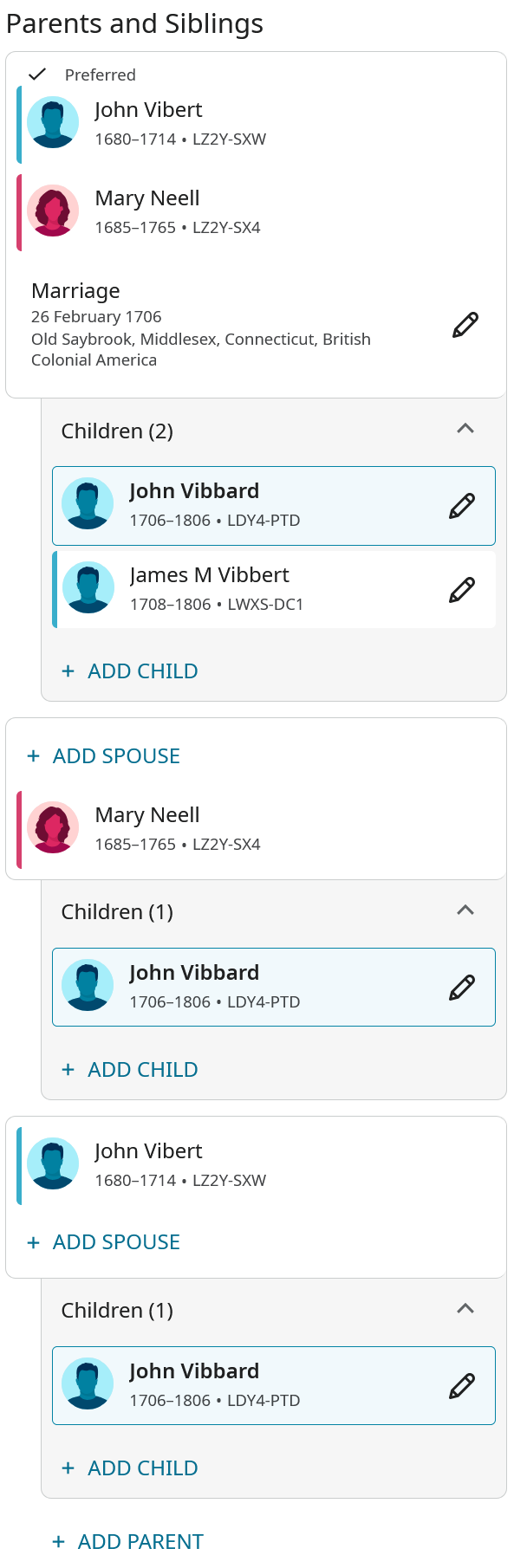Viewport: 527px width, 1568px height.
Task: Collapse the Children (2) section
Action: (x=465, y=429)
